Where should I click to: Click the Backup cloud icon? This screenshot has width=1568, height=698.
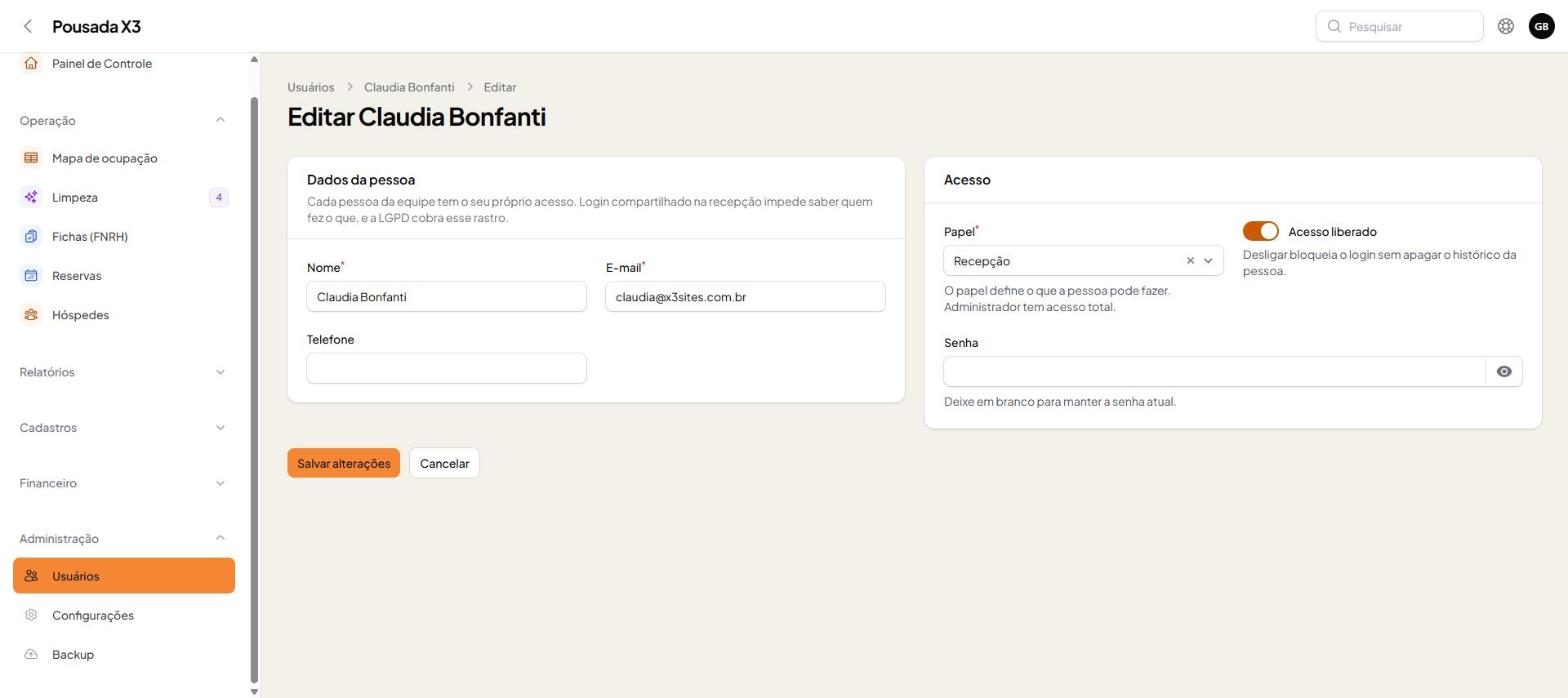(31, 654)
